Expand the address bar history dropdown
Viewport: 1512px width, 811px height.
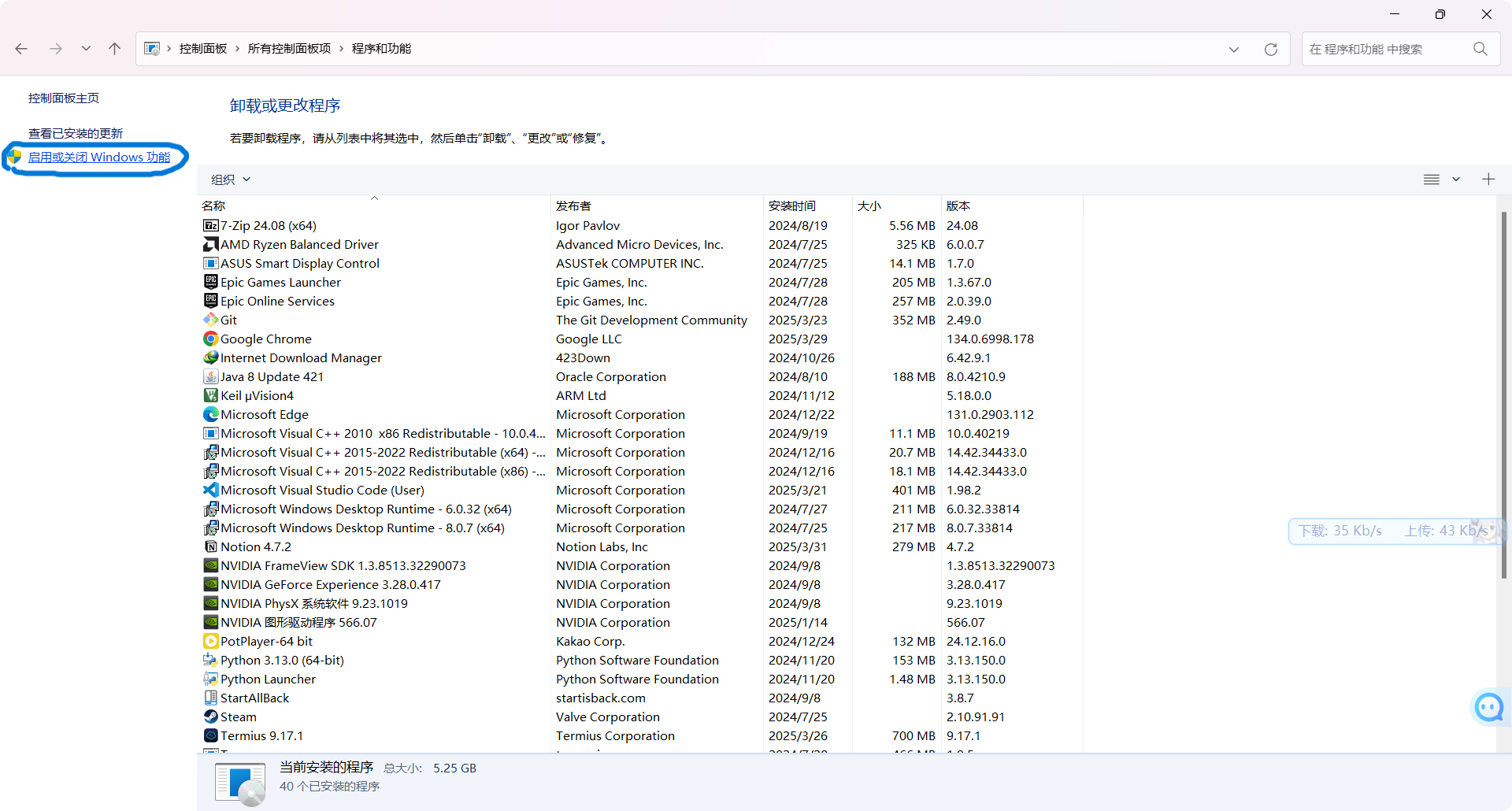click(x=1233, y=50)
